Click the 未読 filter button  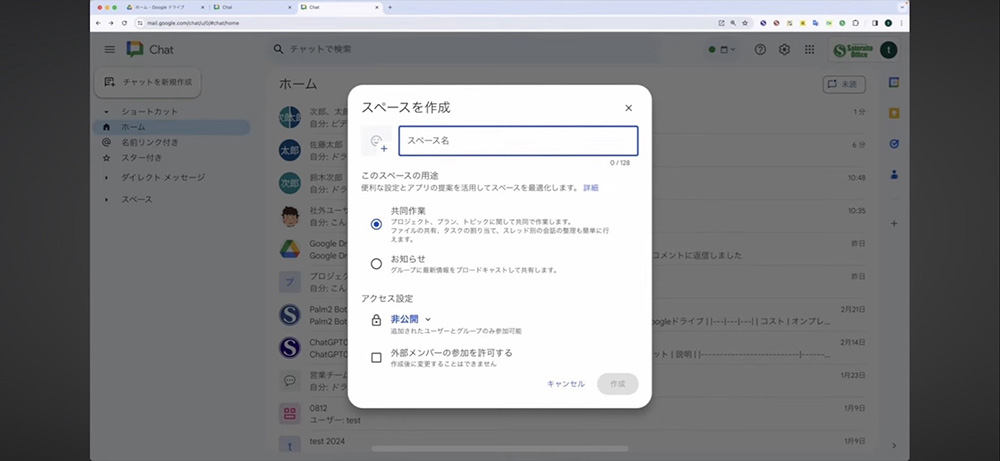[x=844, y=84]
